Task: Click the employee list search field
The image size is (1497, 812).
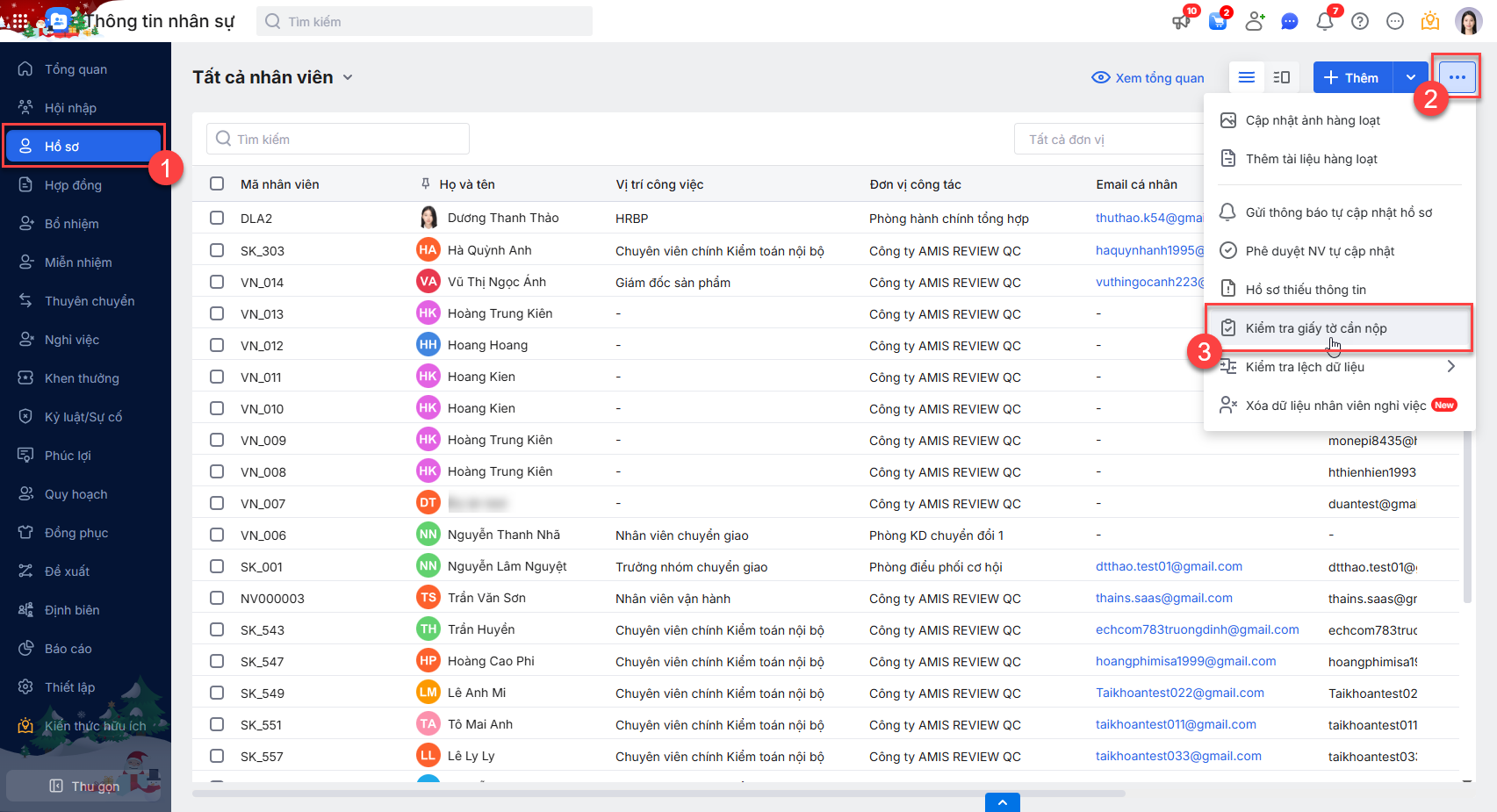Action: (x=338, y=139)
